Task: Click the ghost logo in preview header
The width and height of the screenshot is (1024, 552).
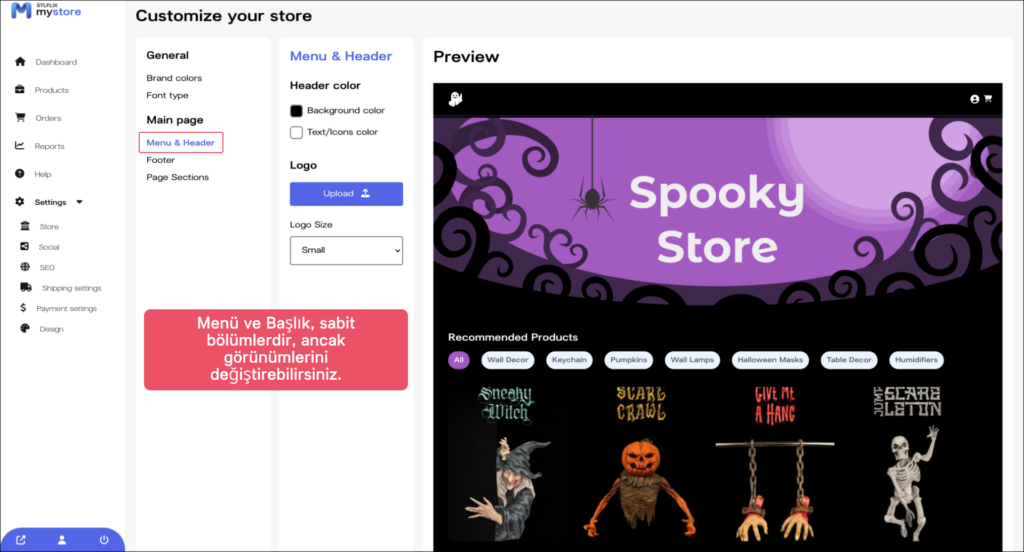Action: click(x=455, y=99)
